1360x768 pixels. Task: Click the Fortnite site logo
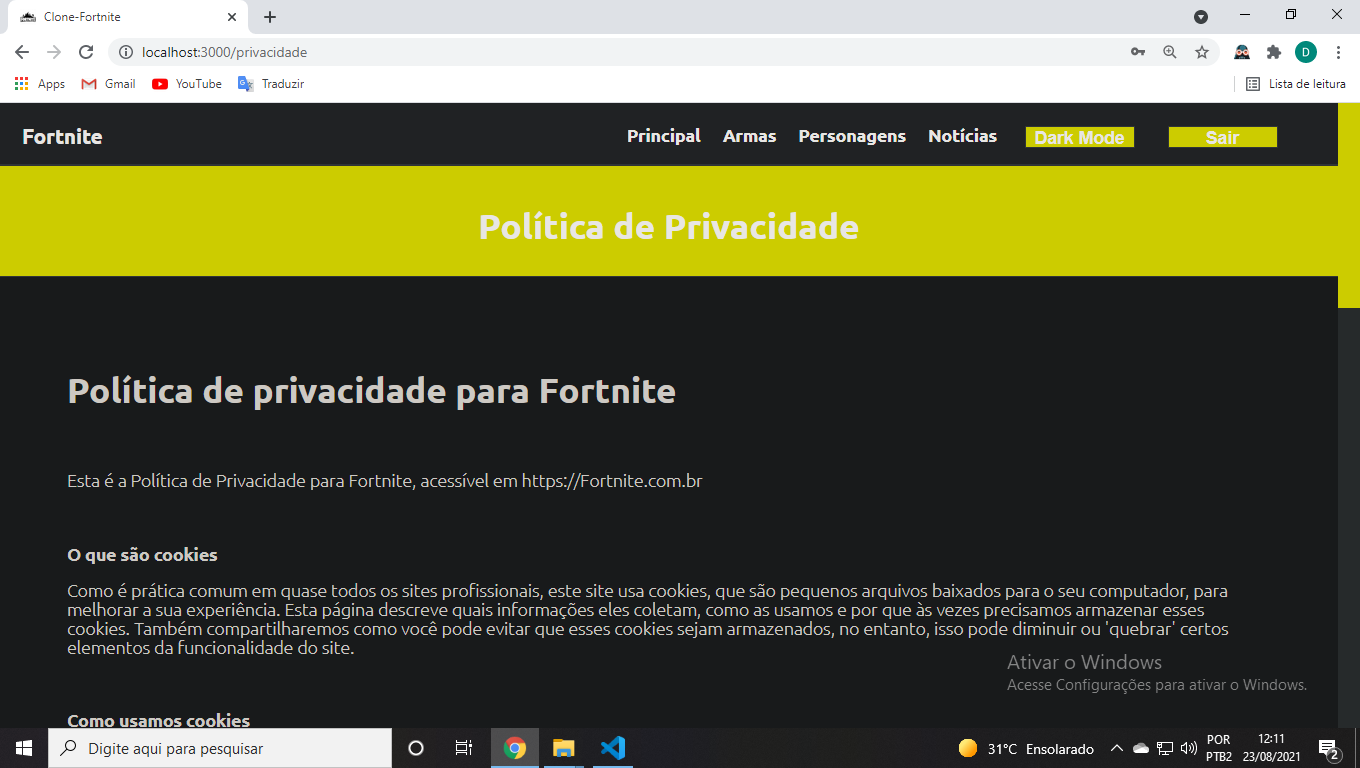pos(62,137)
